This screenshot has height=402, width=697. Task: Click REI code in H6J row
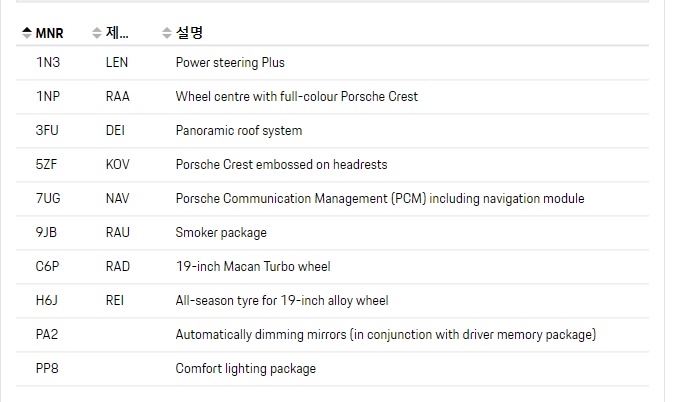pyautogui.click(x=115, y=301)
